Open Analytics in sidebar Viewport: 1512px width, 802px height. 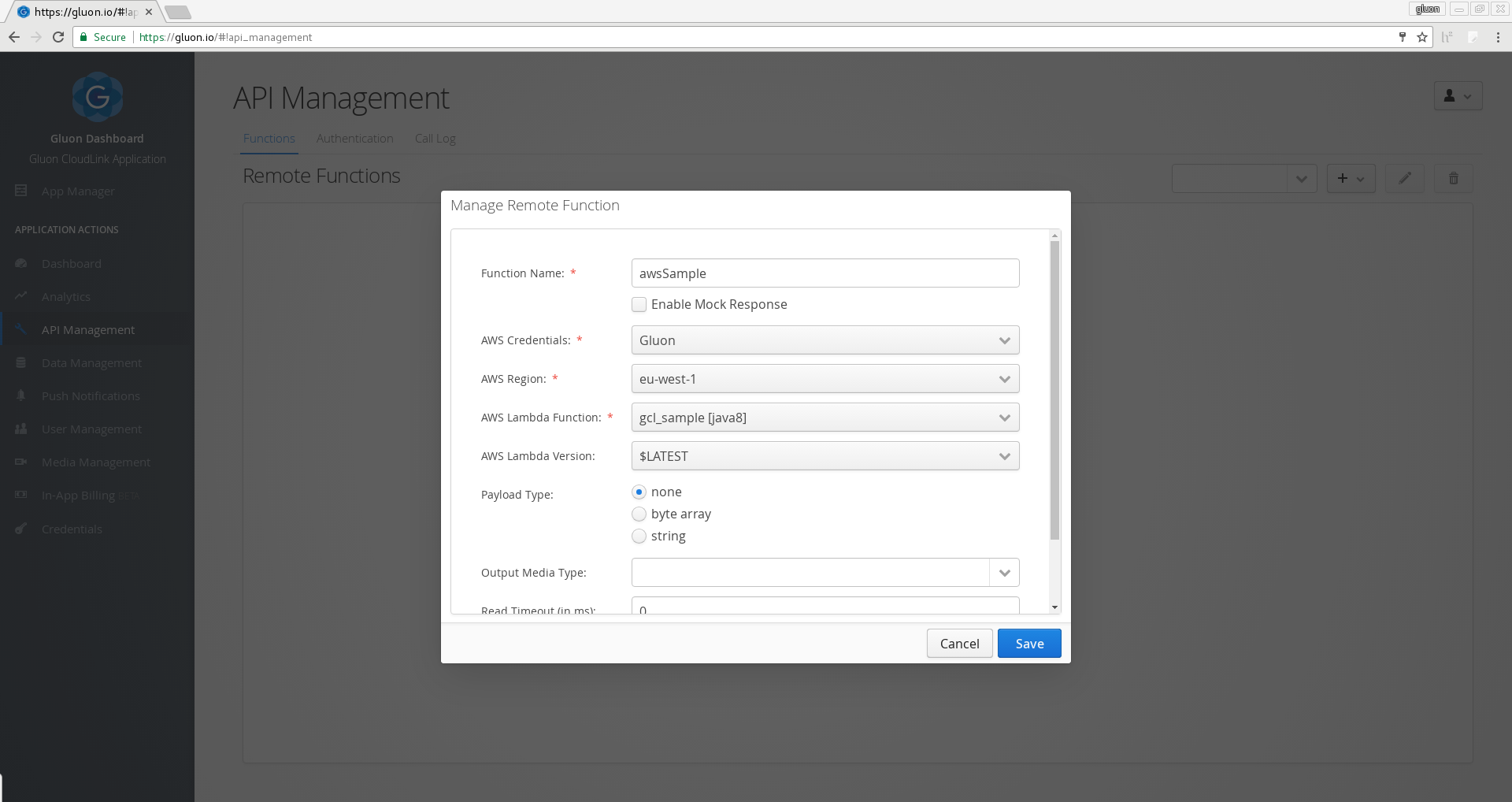click(66, 297)
